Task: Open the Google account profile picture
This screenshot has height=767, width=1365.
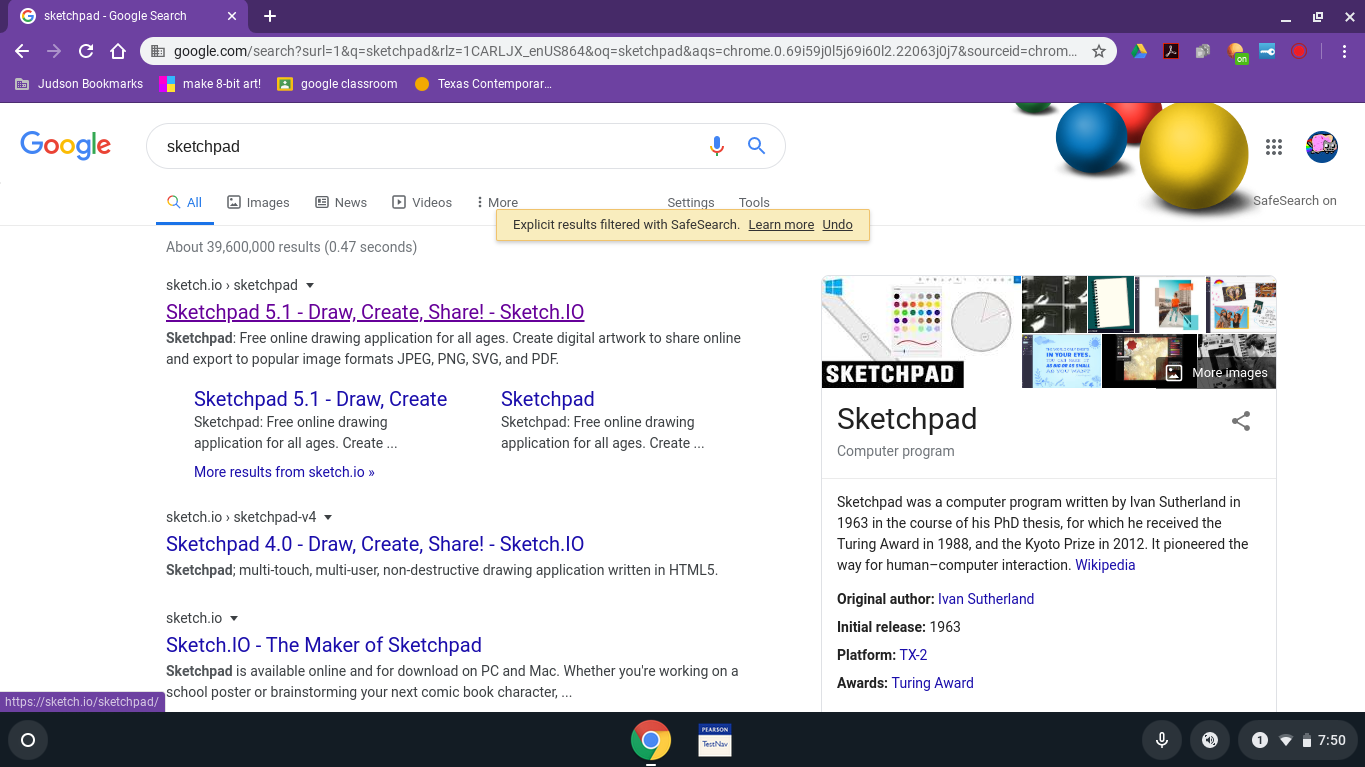Action: coord(1322,147)
